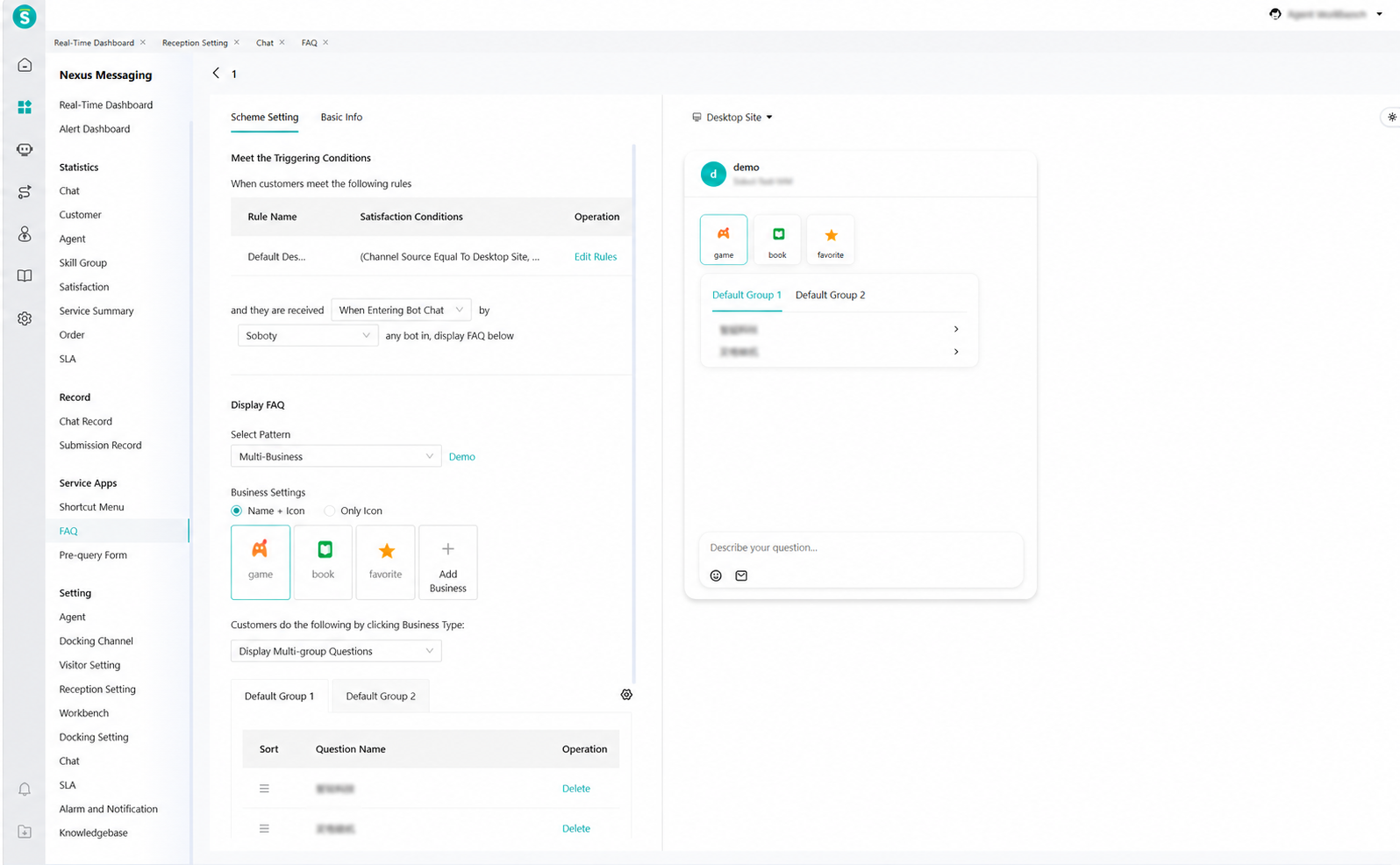Select the dashboard grid icon in rail
Viewport: 1400px width, 865px height.
click(25, 107)
